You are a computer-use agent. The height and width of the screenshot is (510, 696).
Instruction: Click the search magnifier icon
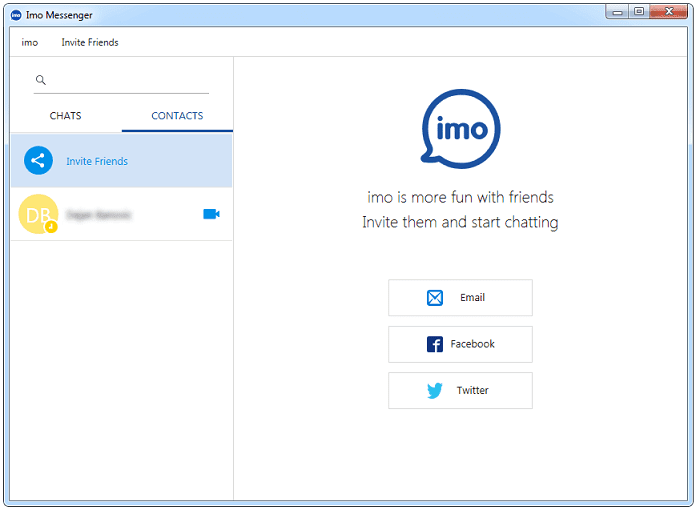[x=41, y=80]
